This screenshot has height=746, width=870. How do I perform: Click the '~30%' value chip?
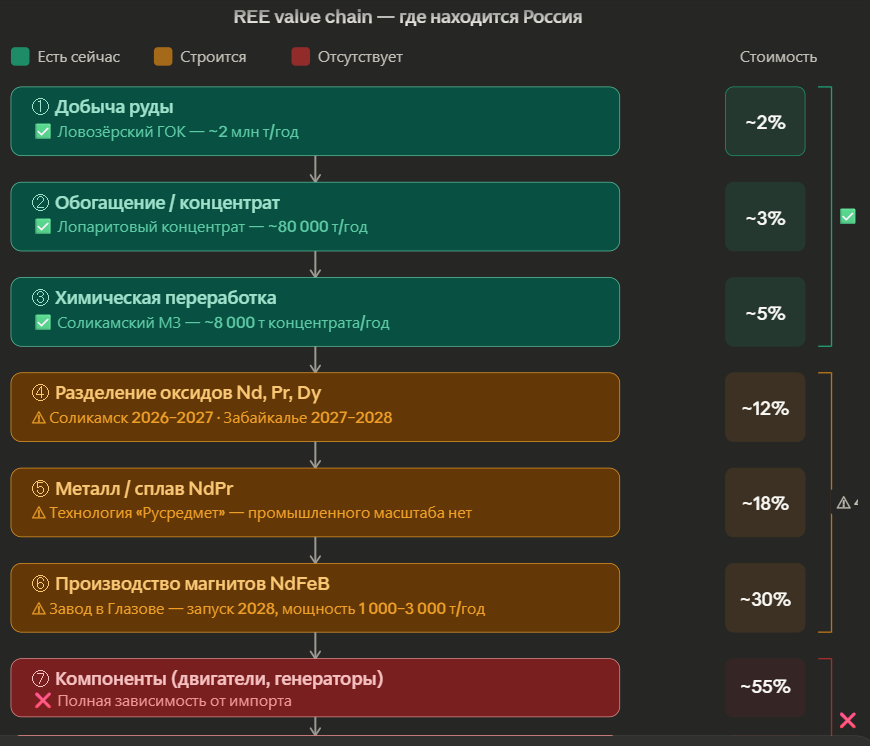click(764, 598)
